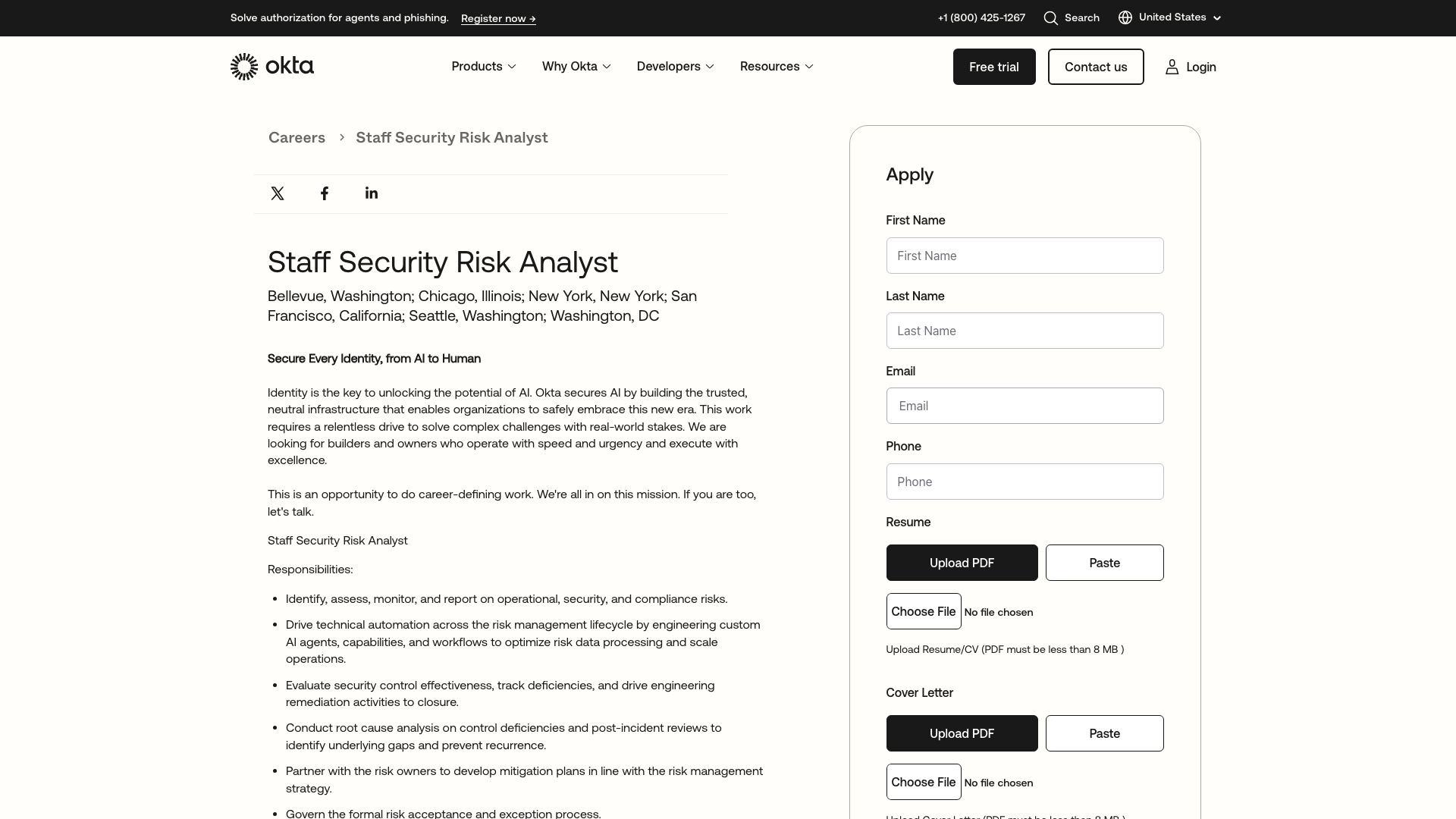Expand the Resources menu
Viewport: 1456px width, 819px height.
tap(777, 66)
